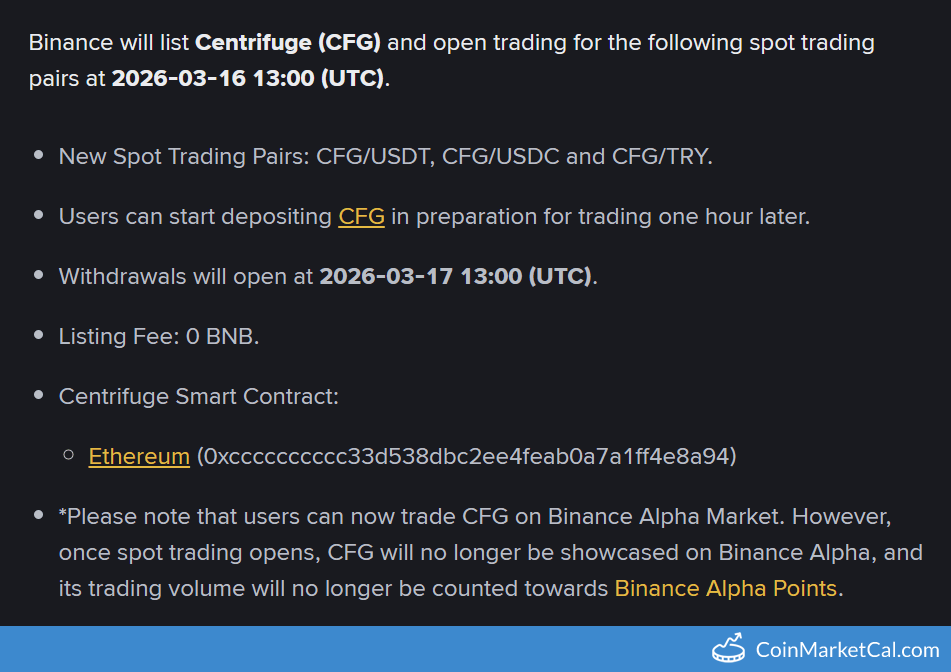This screenshot has height=672, width=951.
Task: Open the Ethereum contract link
Action: (139, 456)
